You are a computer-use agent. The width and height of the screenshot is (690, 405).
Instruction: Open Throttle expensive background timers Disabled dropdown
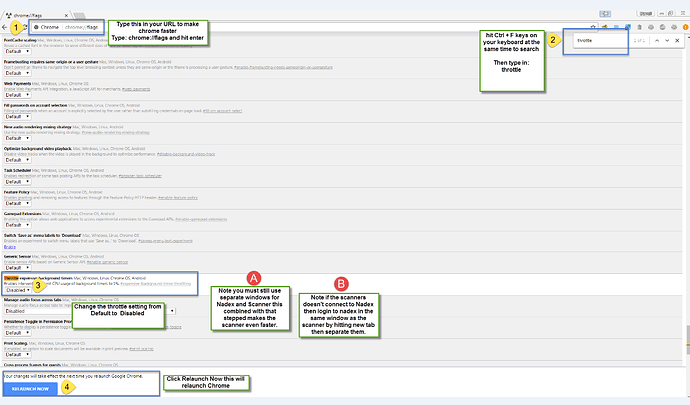point(18,290)
